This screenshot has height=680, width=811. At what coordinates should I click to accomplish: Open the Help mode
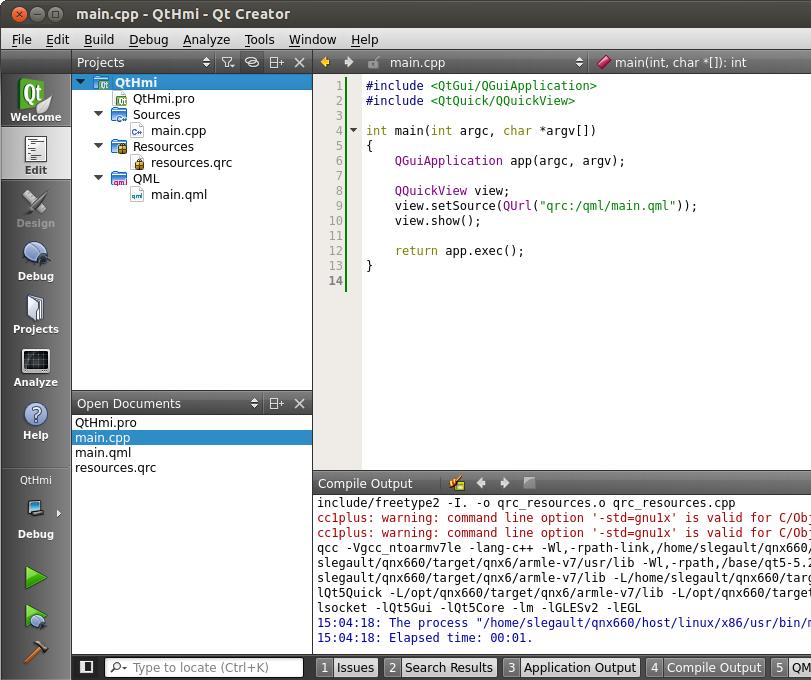coord(36,420)
